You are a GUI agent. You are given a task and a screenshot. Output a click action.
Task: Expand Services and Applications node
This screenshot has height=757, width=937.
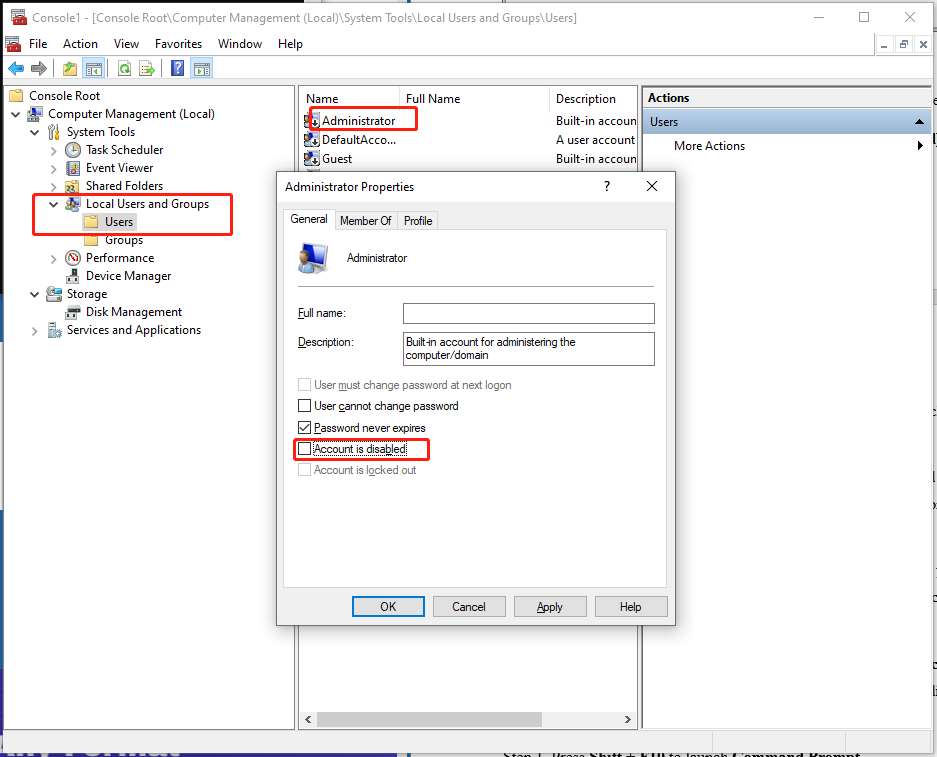pyautogui.click(x=35, y=330)
